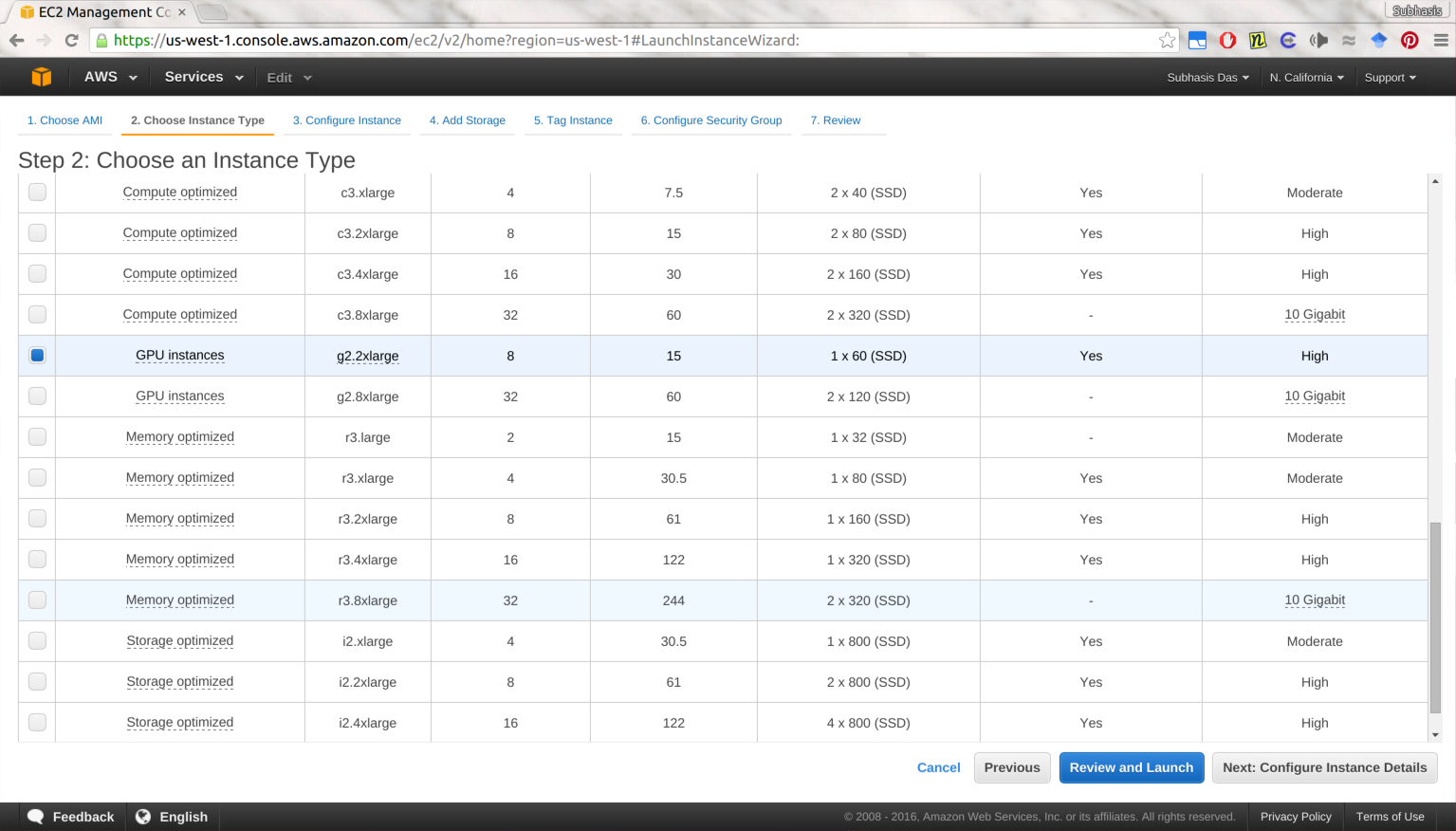Reload the page with the refresh icon
Viewport: 1456px width, 831px height.
[71, 40]
